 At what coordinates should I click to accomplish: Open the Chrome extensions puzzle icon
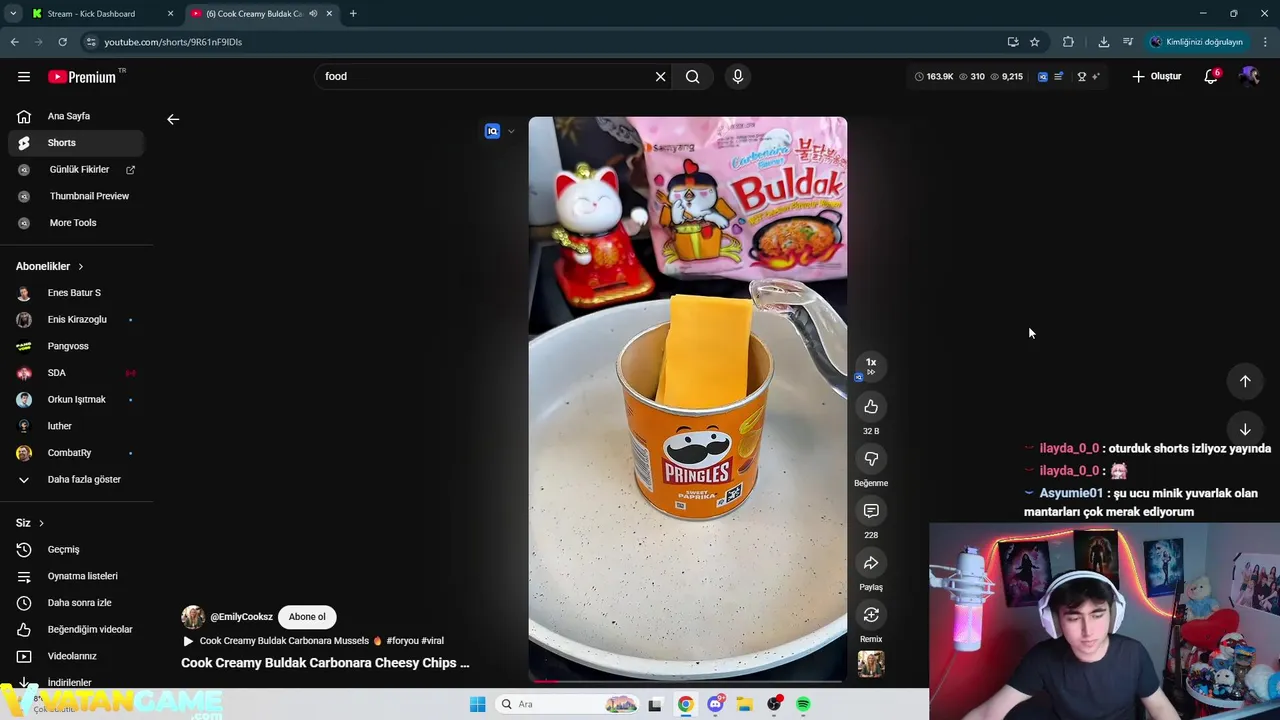tap(1068, 42)
